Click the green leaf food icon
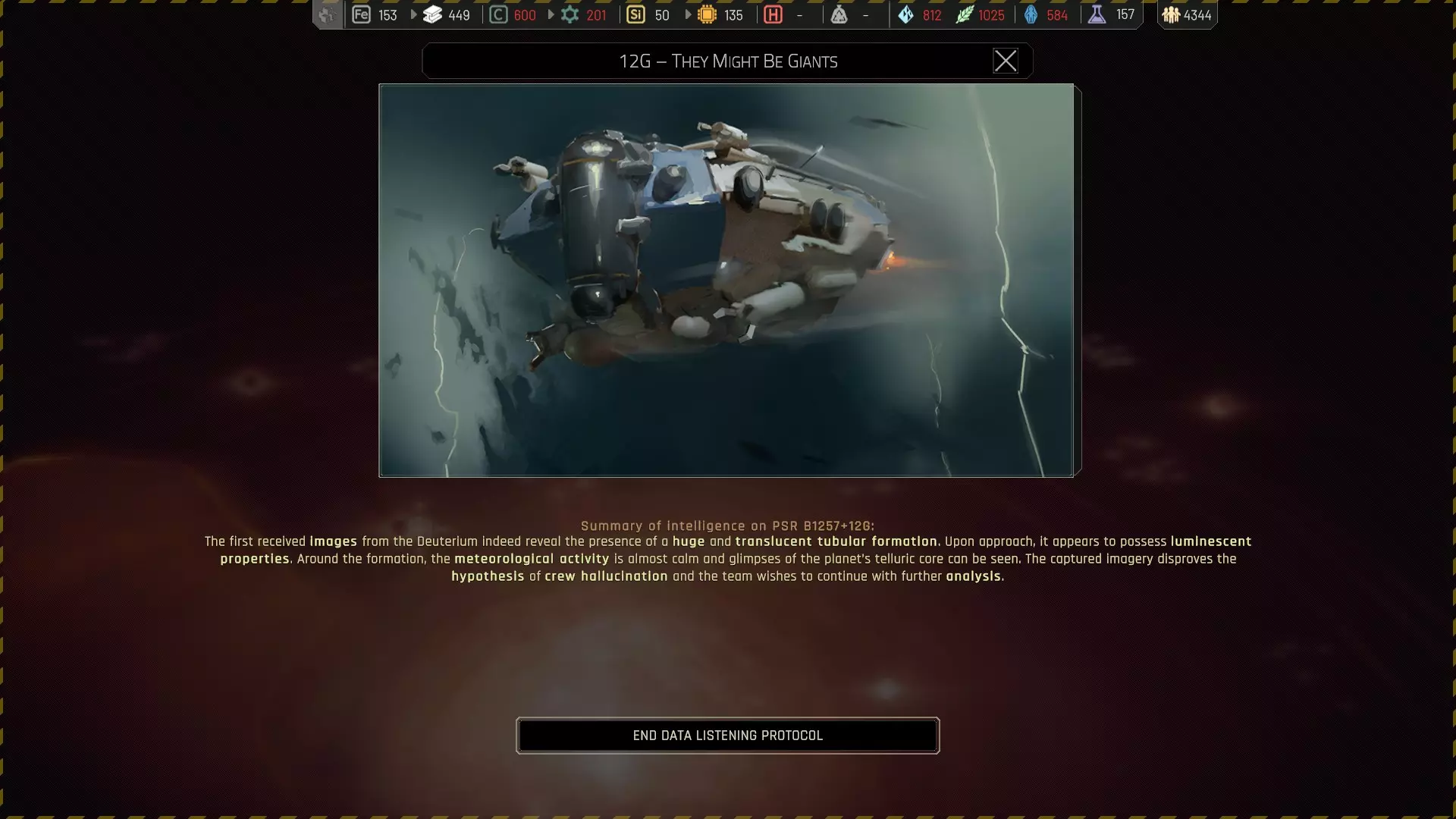This screenshot has width=1456, height=819. (x=964, y=14)
